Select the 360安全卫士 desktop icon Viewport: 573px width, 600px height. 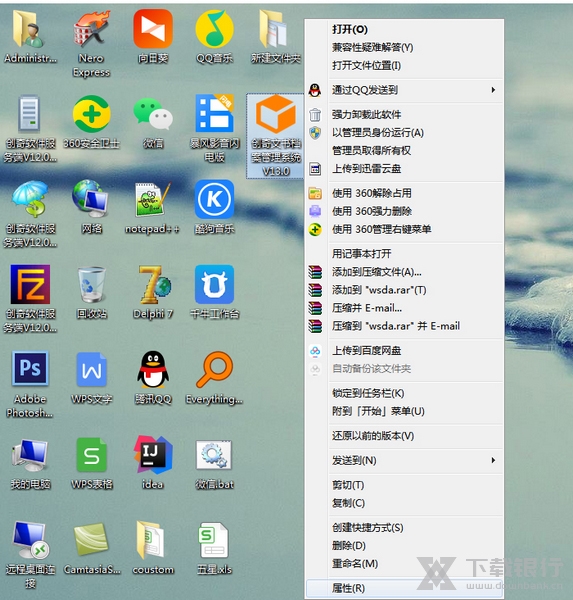[91, 122]
